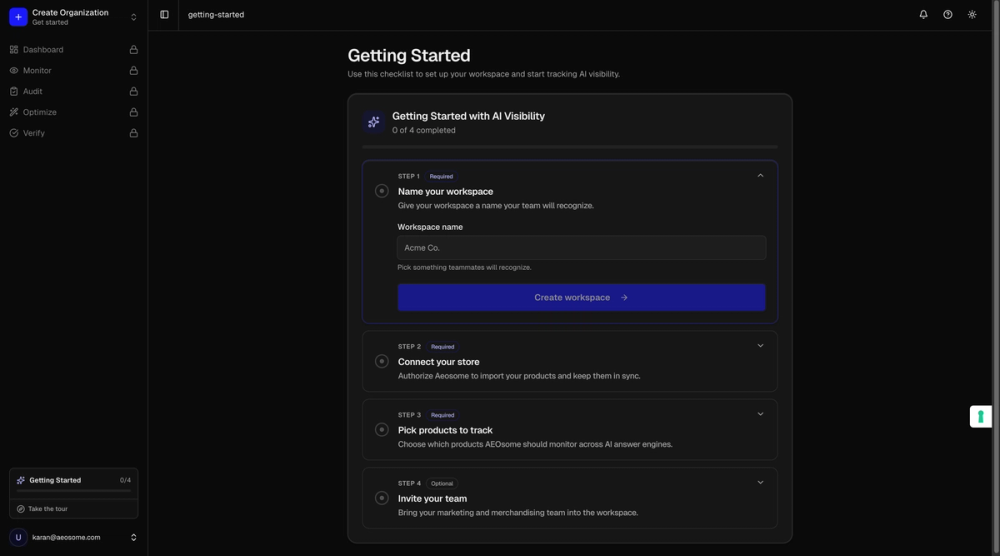Click the Dashboard grid icon

pos(14,50)
